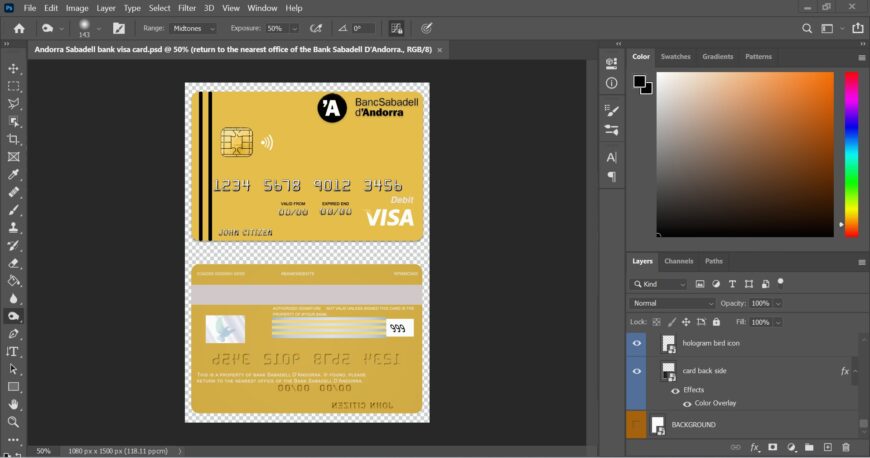870x458 pixels.
Task: Open the Normal blend mode dropdown
Action: (x=672, y=303)
